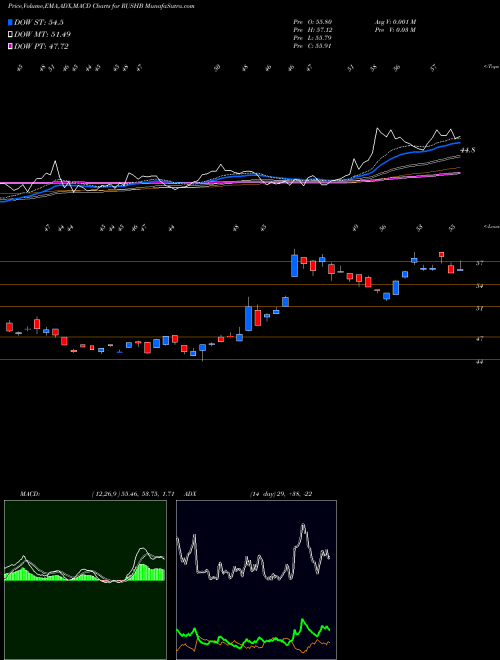Click the MACD (12,26,9) parameters text
The height and width of the screenshot is (660, 500).
point(133,494)
